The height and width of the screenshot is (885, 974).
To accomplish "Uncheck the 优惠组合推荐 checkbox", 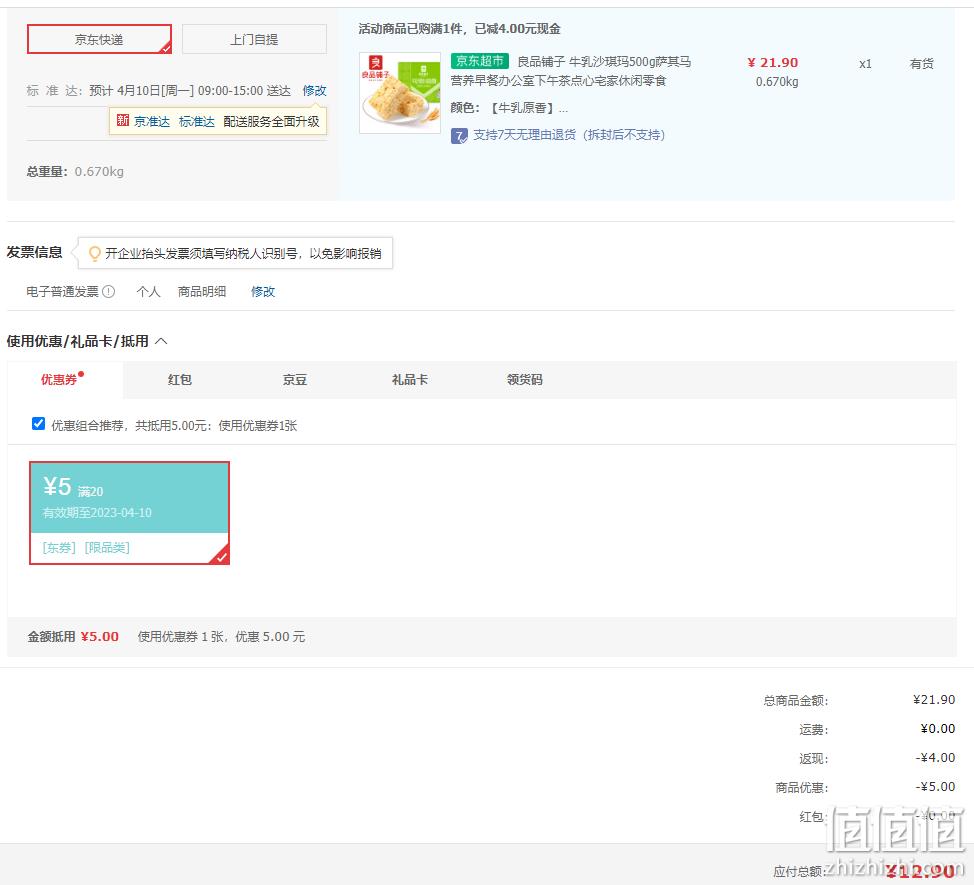I will point(39,424).
